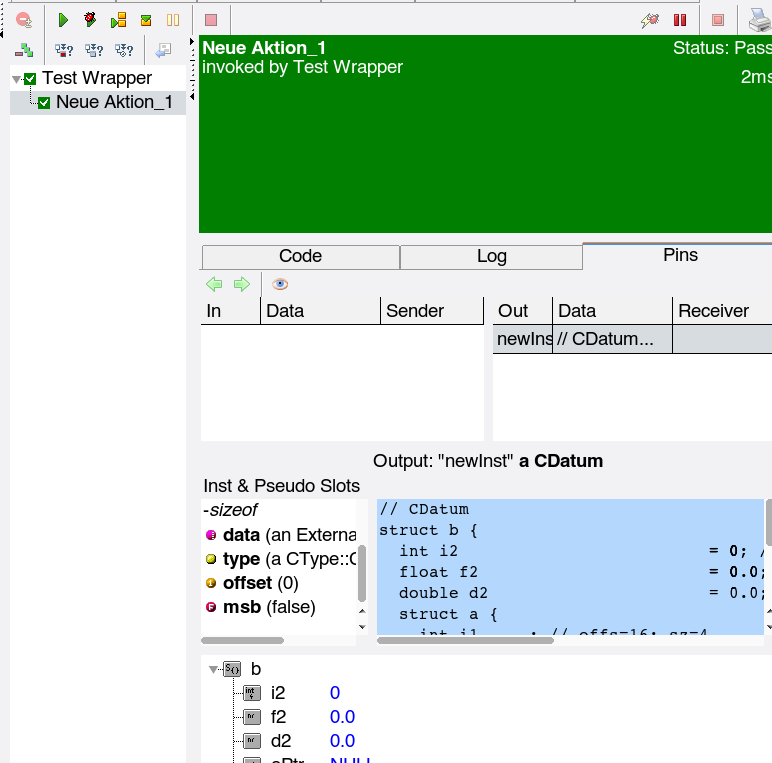Click the slots list down scroll arrow
The height and width of the screenshot is (763, 772).
(361, 627)
